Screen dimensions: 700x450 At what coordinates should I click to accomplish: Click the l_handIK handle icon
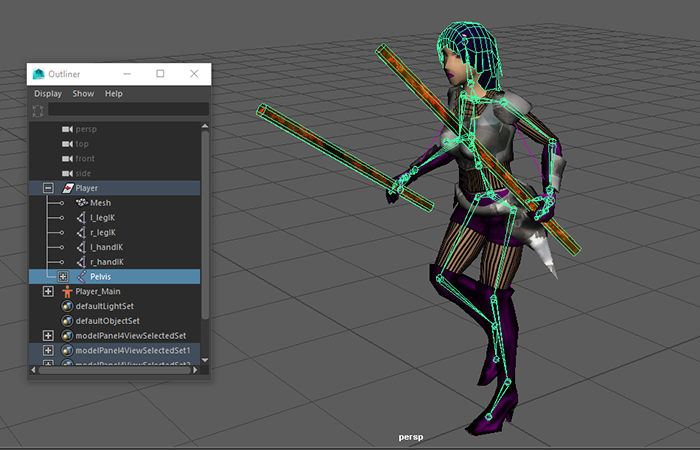point(81,247)
